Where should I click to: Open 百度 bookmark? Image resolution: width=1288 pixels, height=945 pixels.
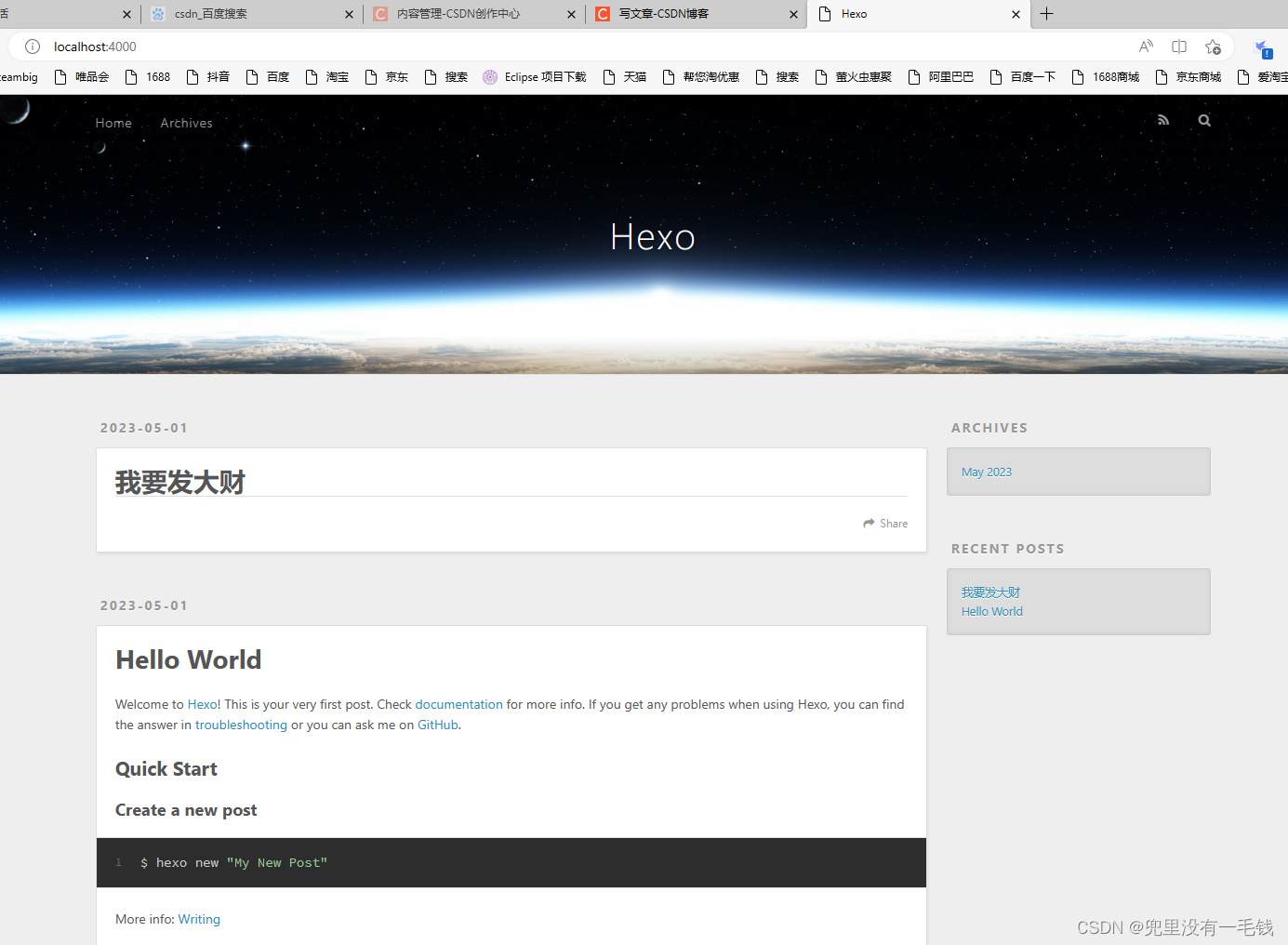click(268, 77)
